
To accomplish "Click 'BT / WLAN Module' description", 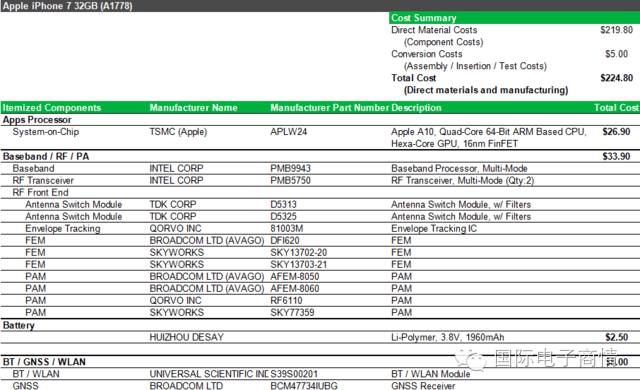I will pos(431,374).
